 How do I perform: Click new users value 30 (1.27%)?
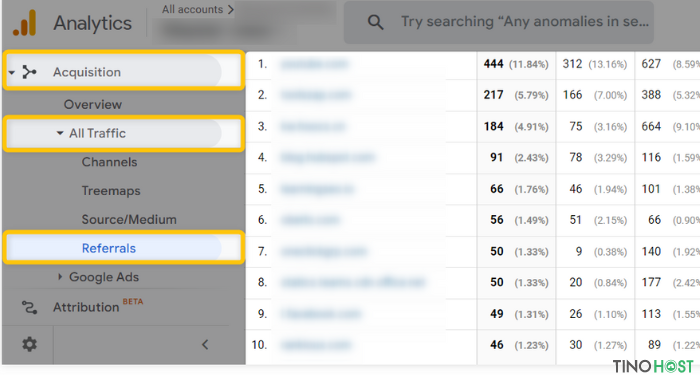598,345
